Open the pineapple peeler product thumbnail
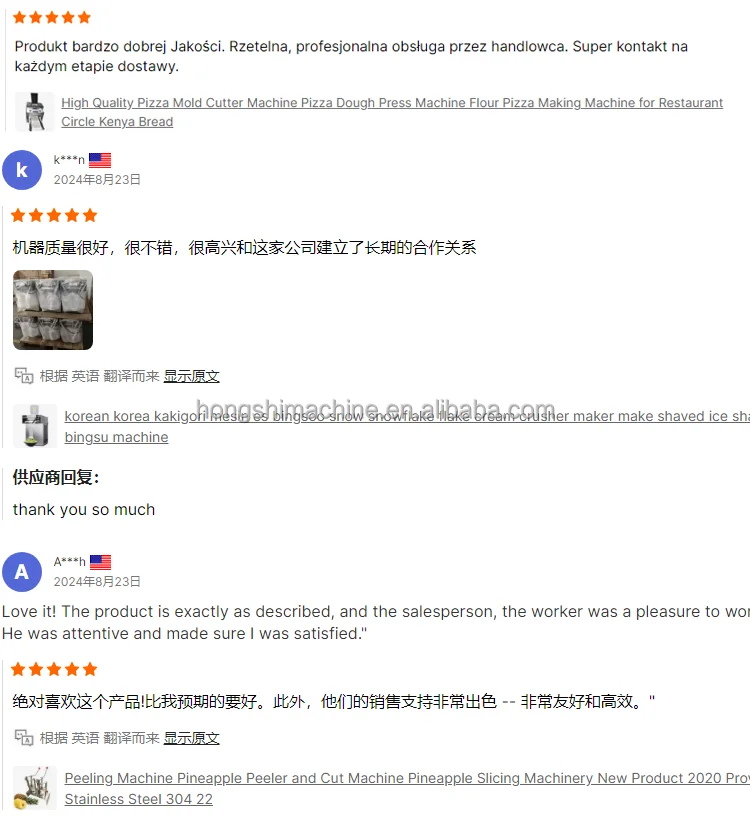Image resolution: width=750 pixels, height=822 pixels. coord(35,788)
